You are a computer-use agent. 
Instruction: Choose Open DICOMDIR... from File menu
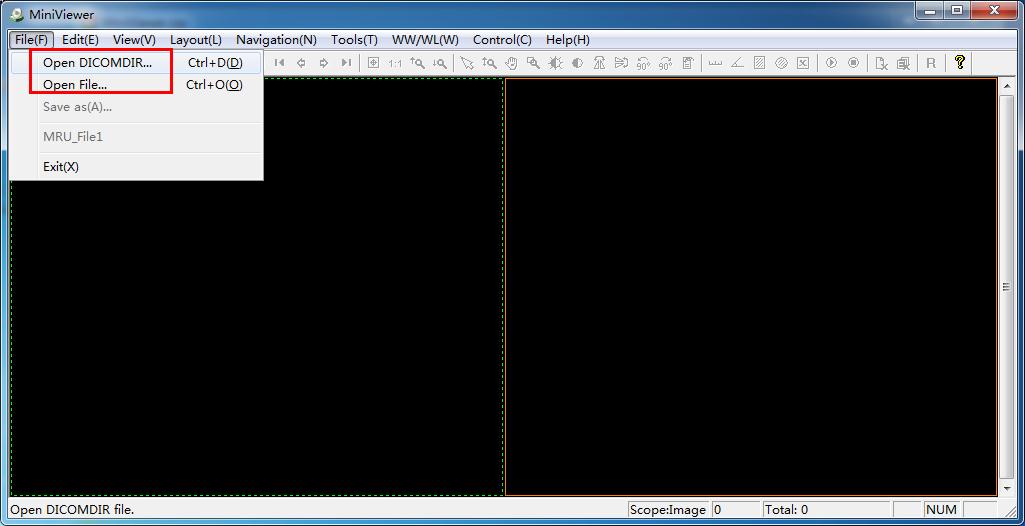point(98,62)
